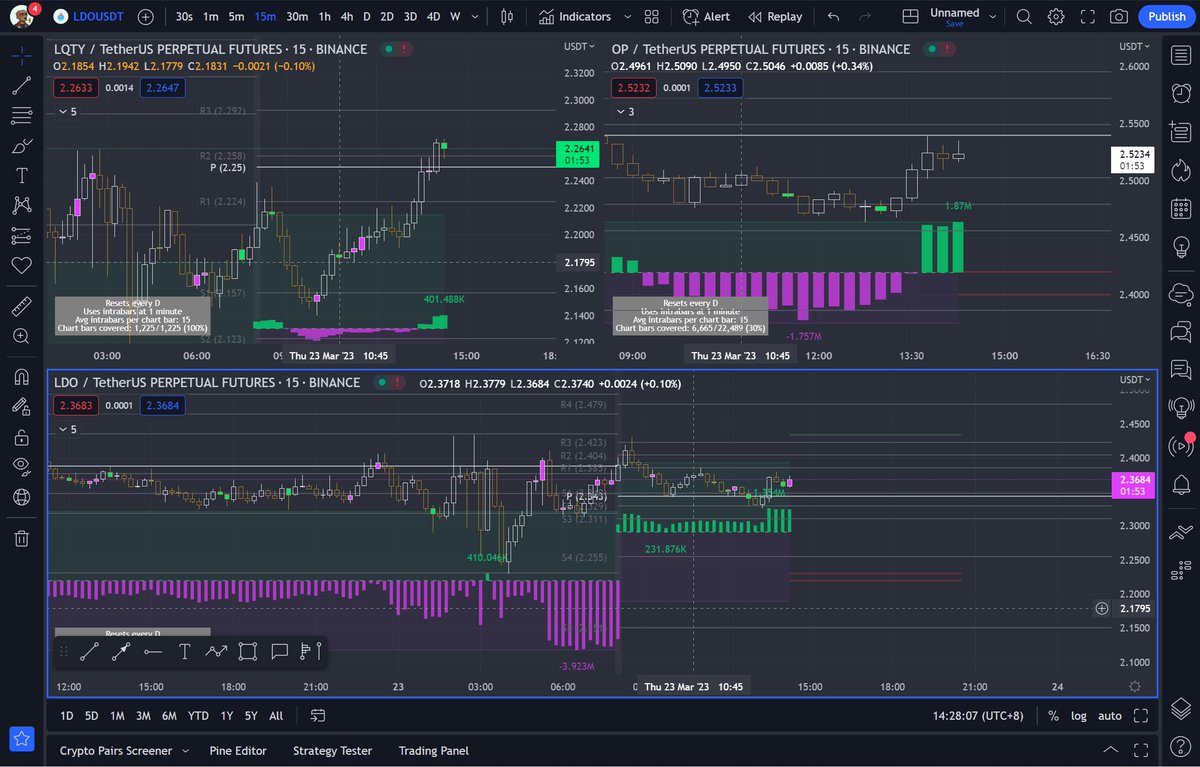This screenshot has height=767, width=1200.
Task: Open the timeframe list dropdown arrow
Action: 474,16
